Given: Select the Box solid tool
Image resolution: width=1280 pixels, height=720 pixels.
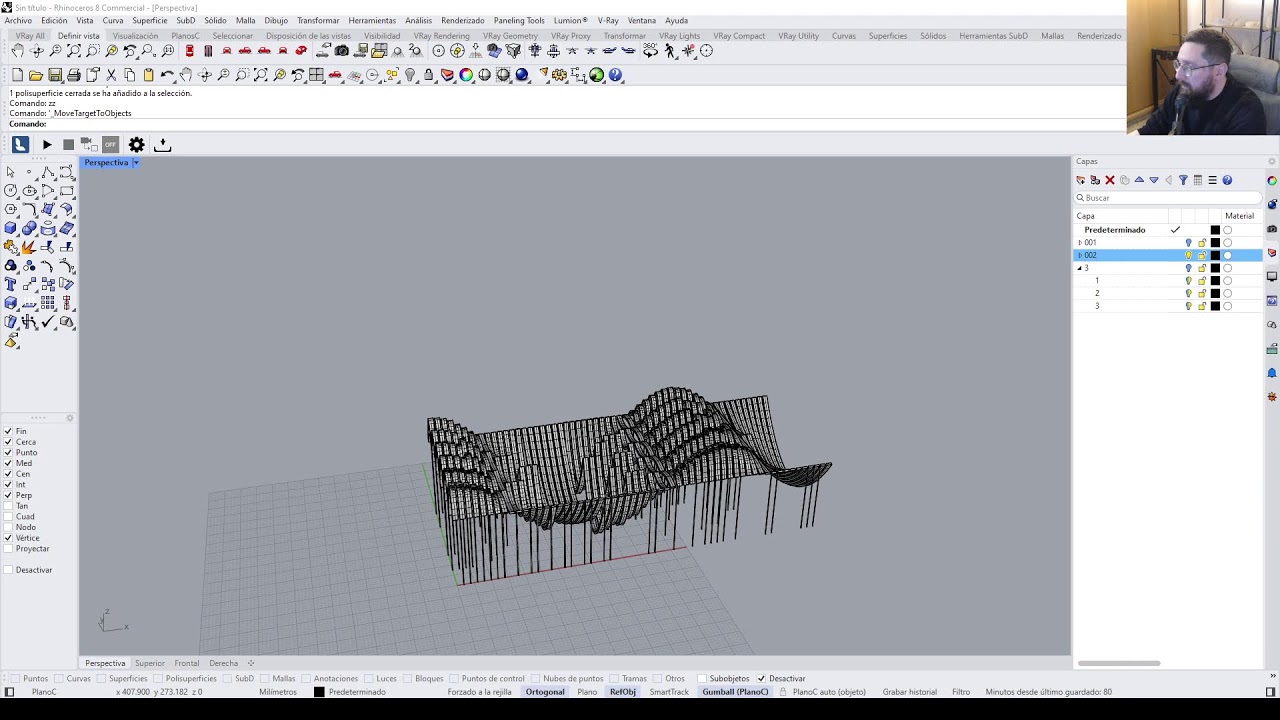Looking at the screenshot, I should [10, 229].
